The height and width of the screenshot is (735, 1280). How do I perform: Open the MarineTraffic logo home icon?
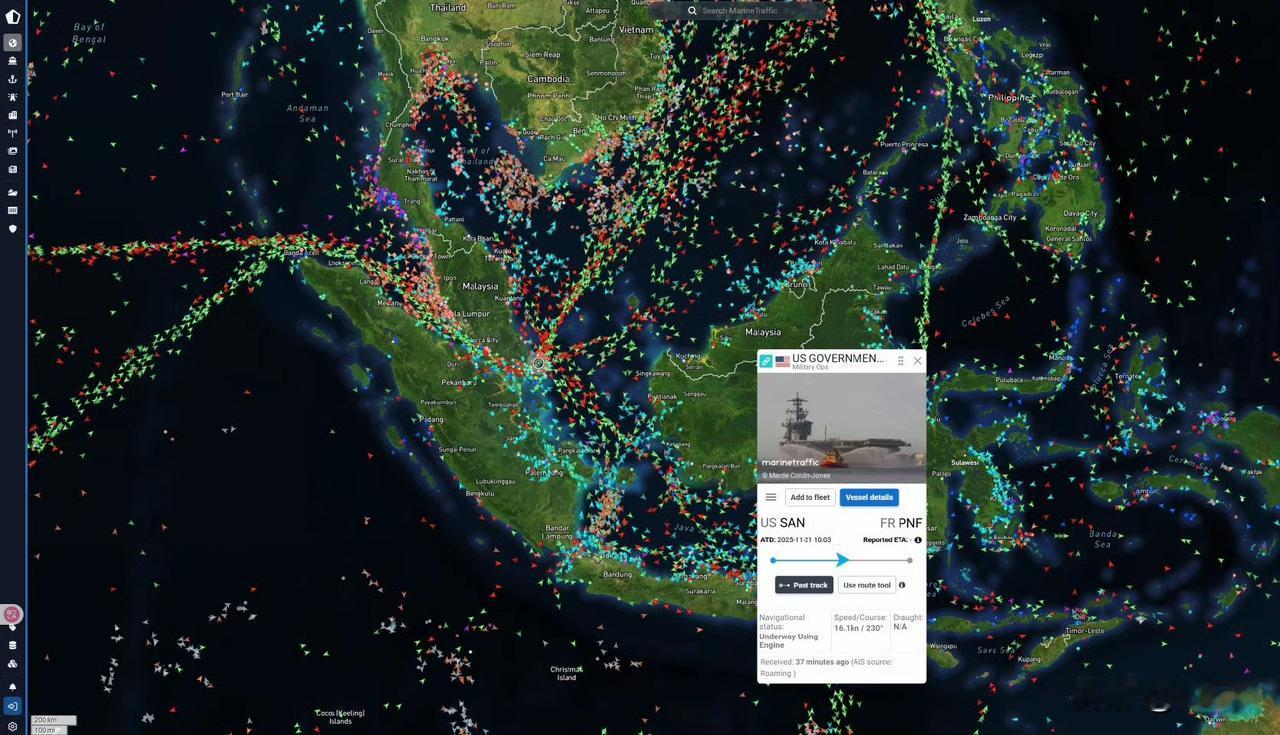tap(13, 16)
